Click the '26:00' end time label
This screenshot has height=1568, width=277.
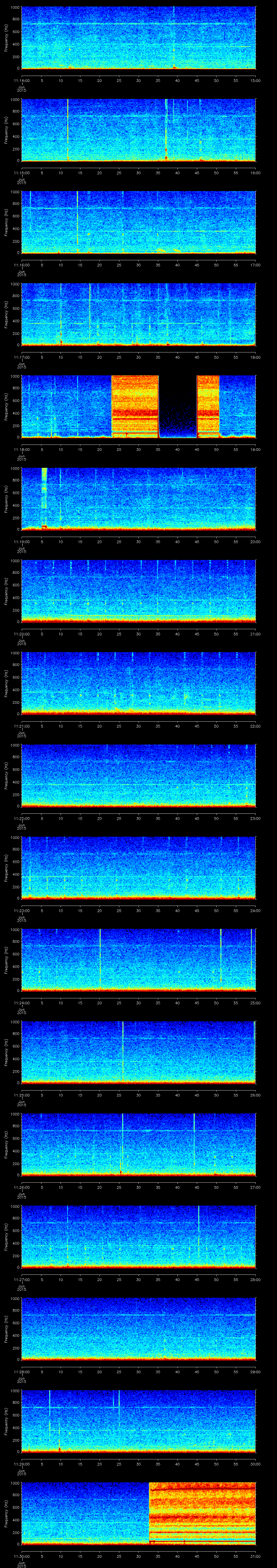(255, 1095)
